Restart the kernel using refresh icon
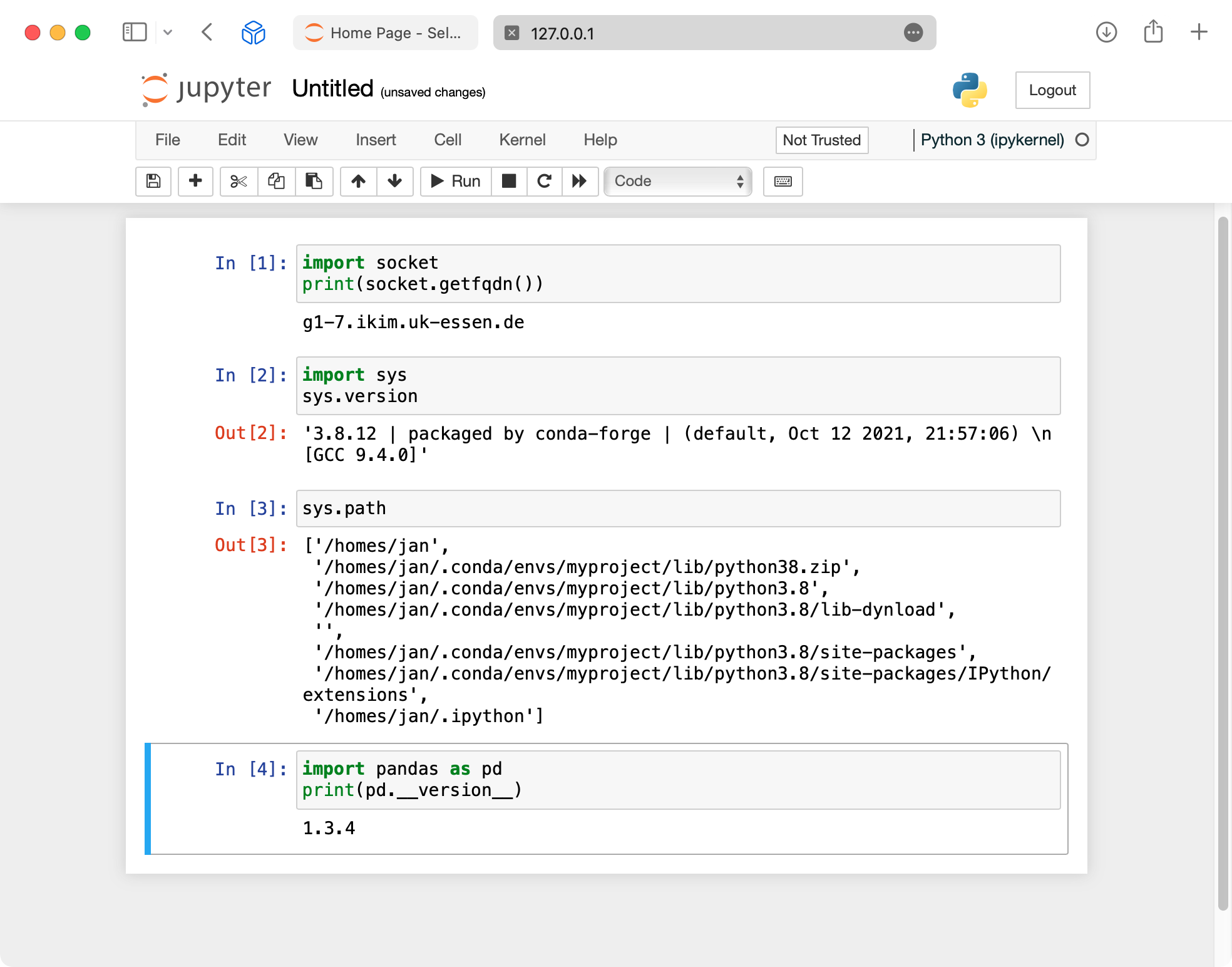 click(x=544, y=182)
